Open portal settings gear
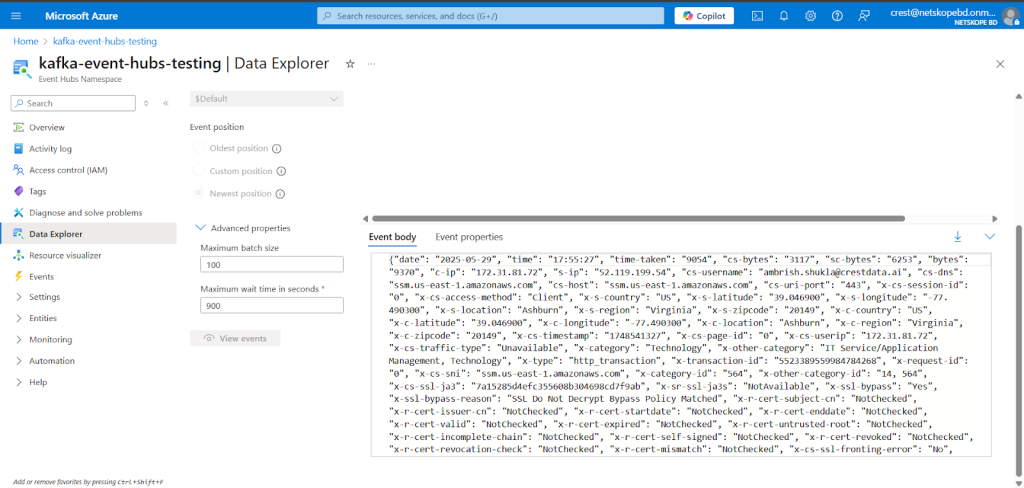The width and height of the screenshot is (1024, 488). pyautogui.click(x=810, y=16)
